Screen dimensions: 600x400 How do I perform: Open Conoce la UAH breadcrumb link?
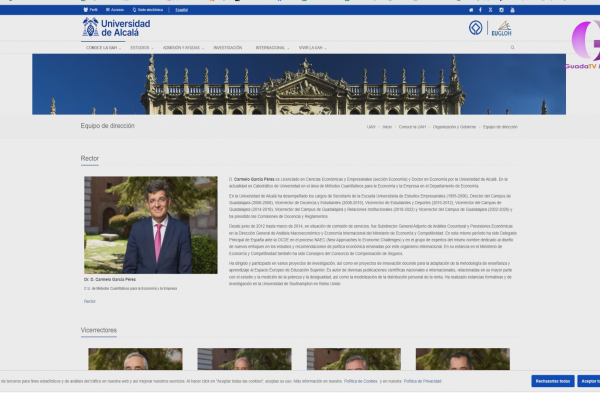click(412, 127)
